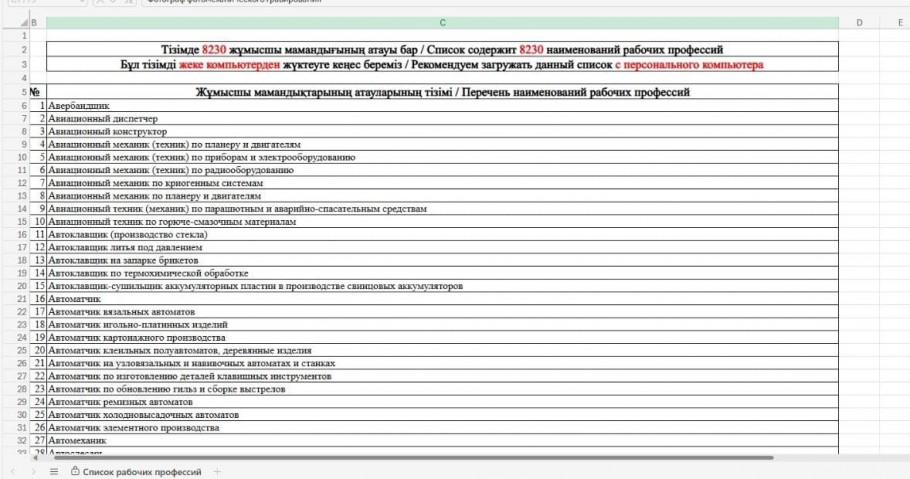Select the number cell 1 beside Авербандщик
This screenshot has height=479, width=910.
(x=38, y=106)
